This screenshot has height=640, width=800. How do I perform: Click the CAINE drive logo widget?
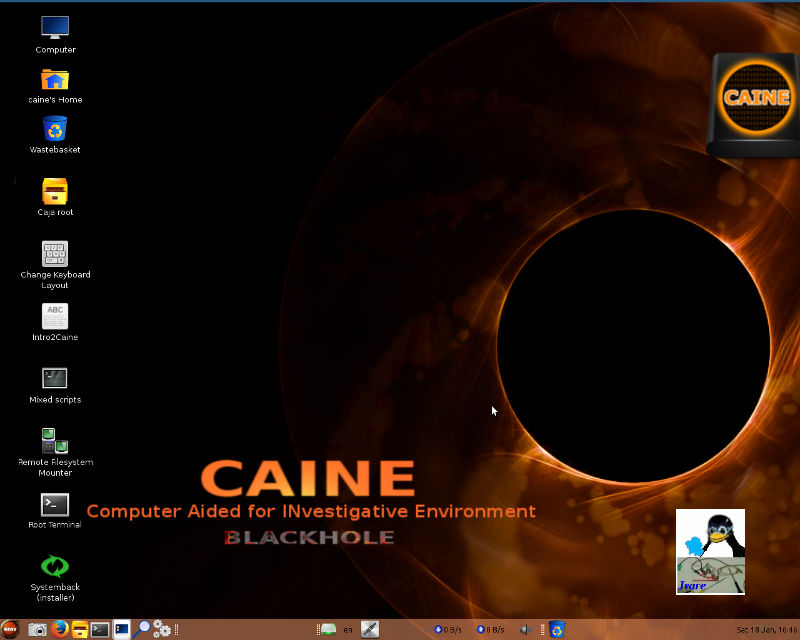753,105
